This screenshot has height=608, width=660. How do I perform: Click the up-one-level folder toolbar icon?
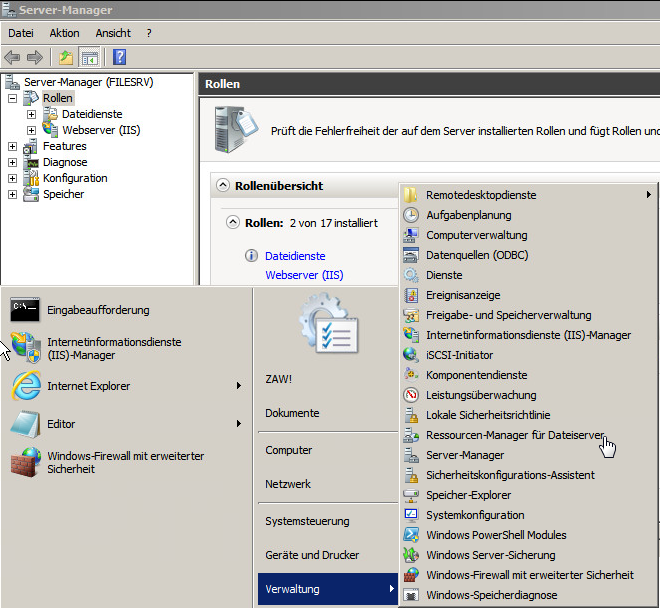[66, 57]
